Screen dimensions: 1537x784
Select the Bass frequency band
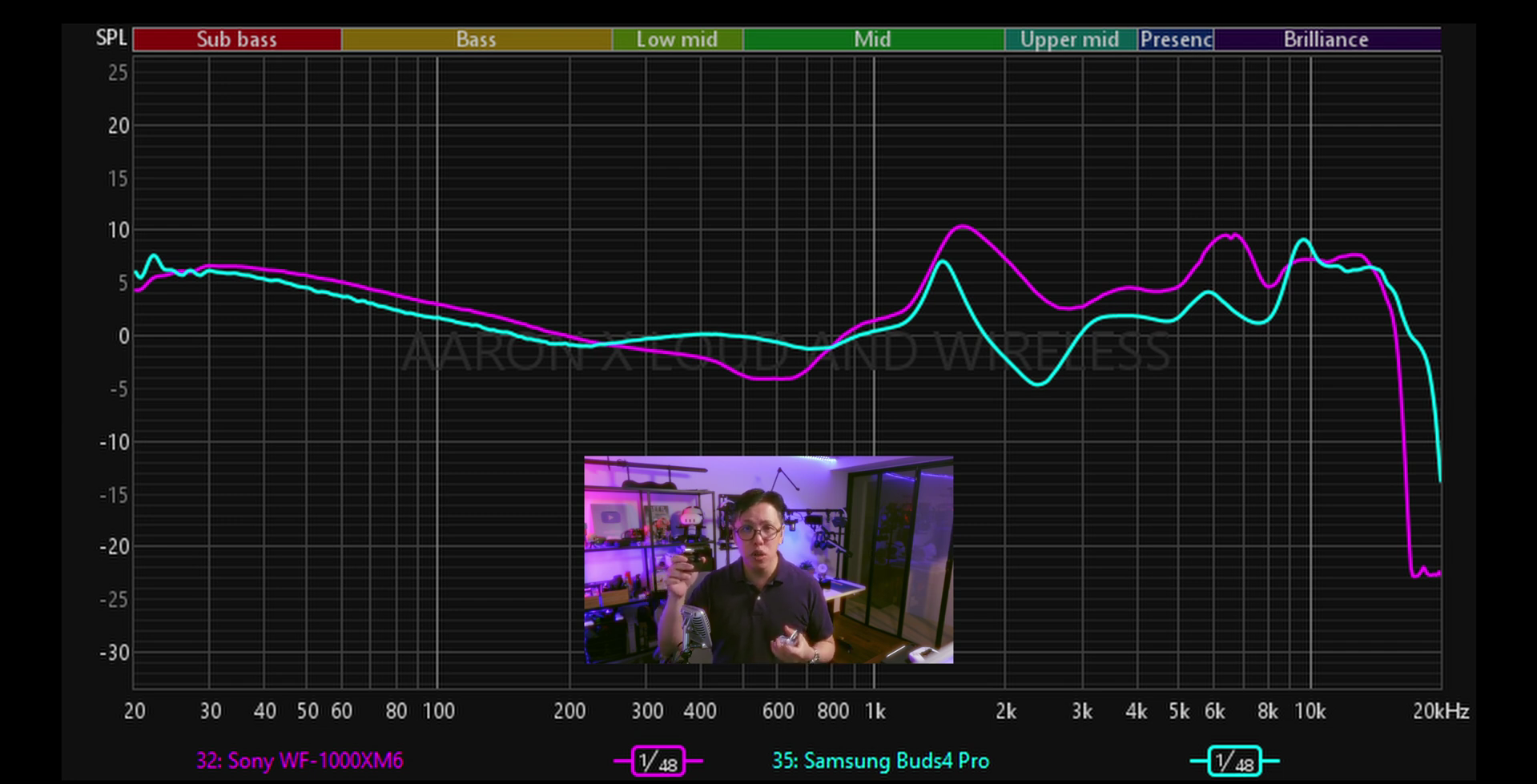pyautogui.click(x=477, y=39)
